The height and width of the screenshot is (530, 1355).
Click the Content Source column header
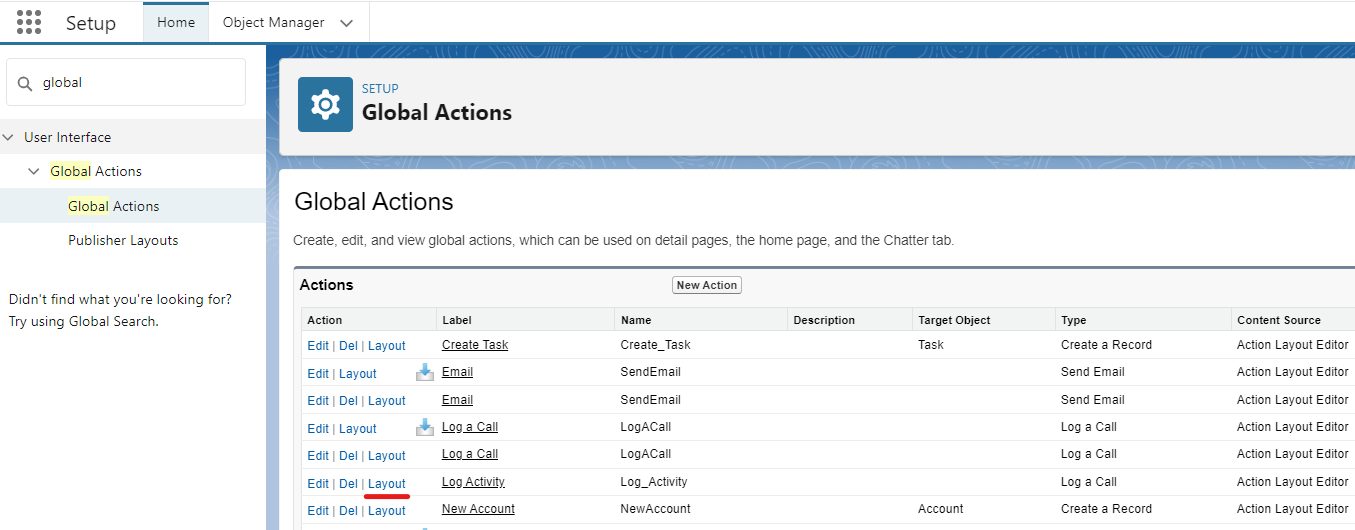1279,320
